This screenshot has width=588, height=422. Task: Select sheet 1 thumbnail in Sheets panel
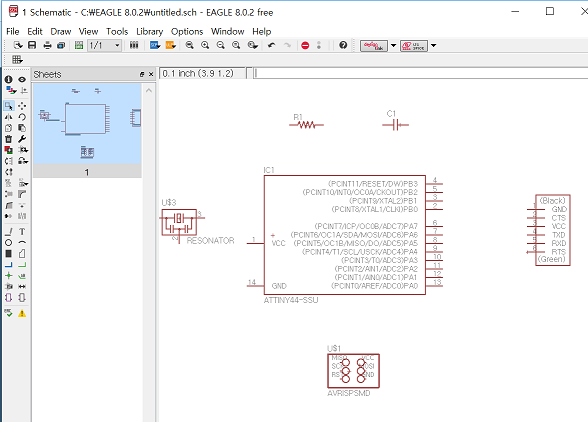point(87,130)
